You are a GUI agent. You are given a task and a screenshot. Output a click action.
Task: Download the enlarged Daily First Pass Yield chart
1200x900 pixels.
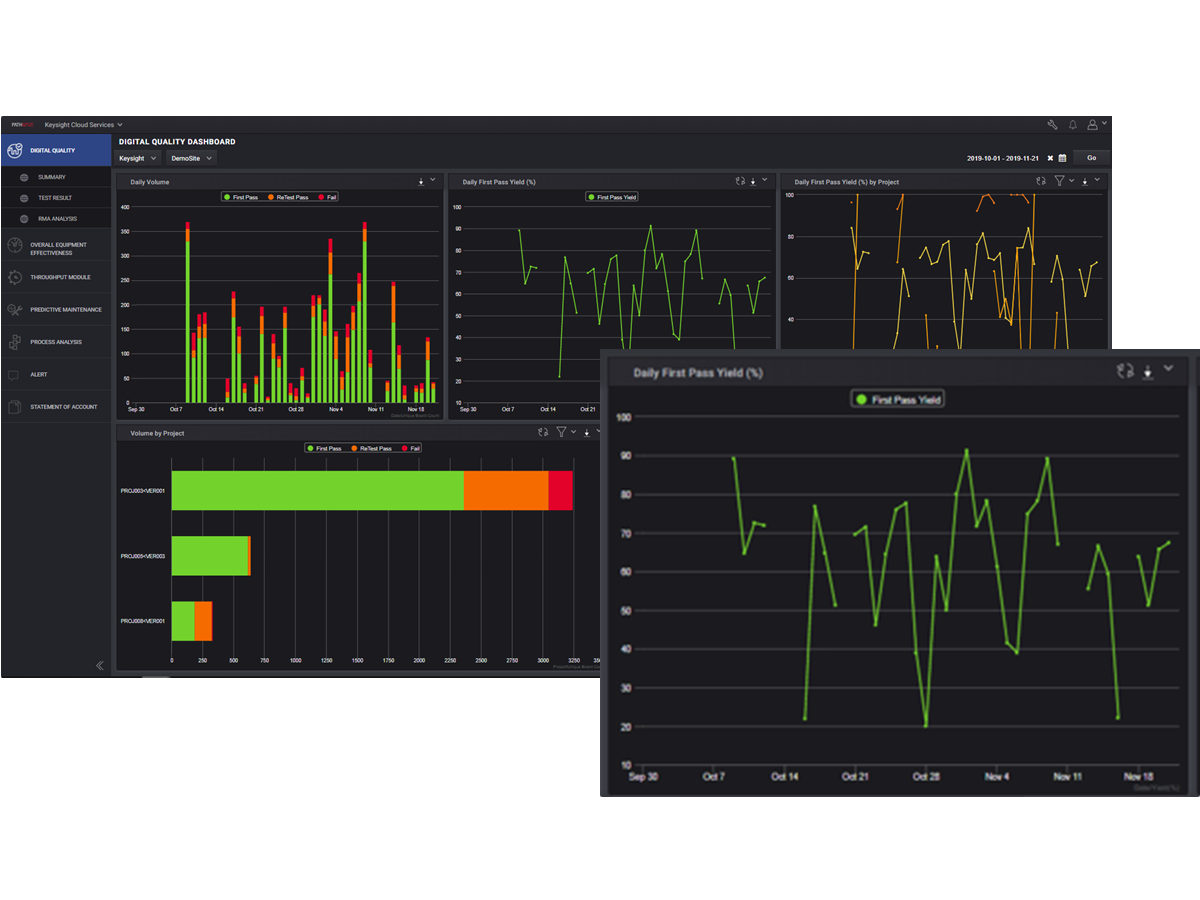(1148, 371)
